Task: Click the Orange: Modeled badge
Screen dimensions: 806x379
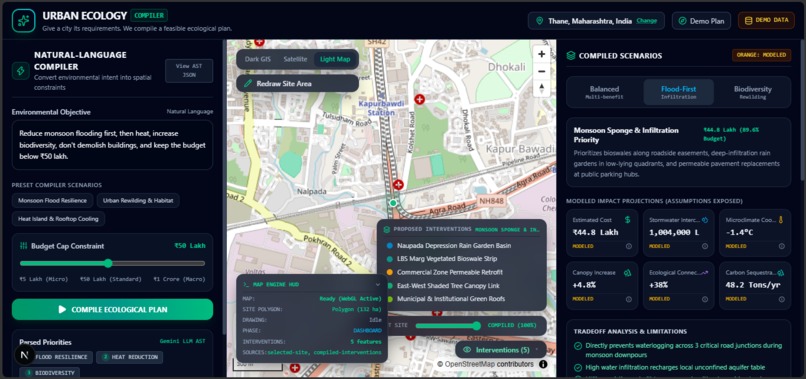Action: pos(761,55)
